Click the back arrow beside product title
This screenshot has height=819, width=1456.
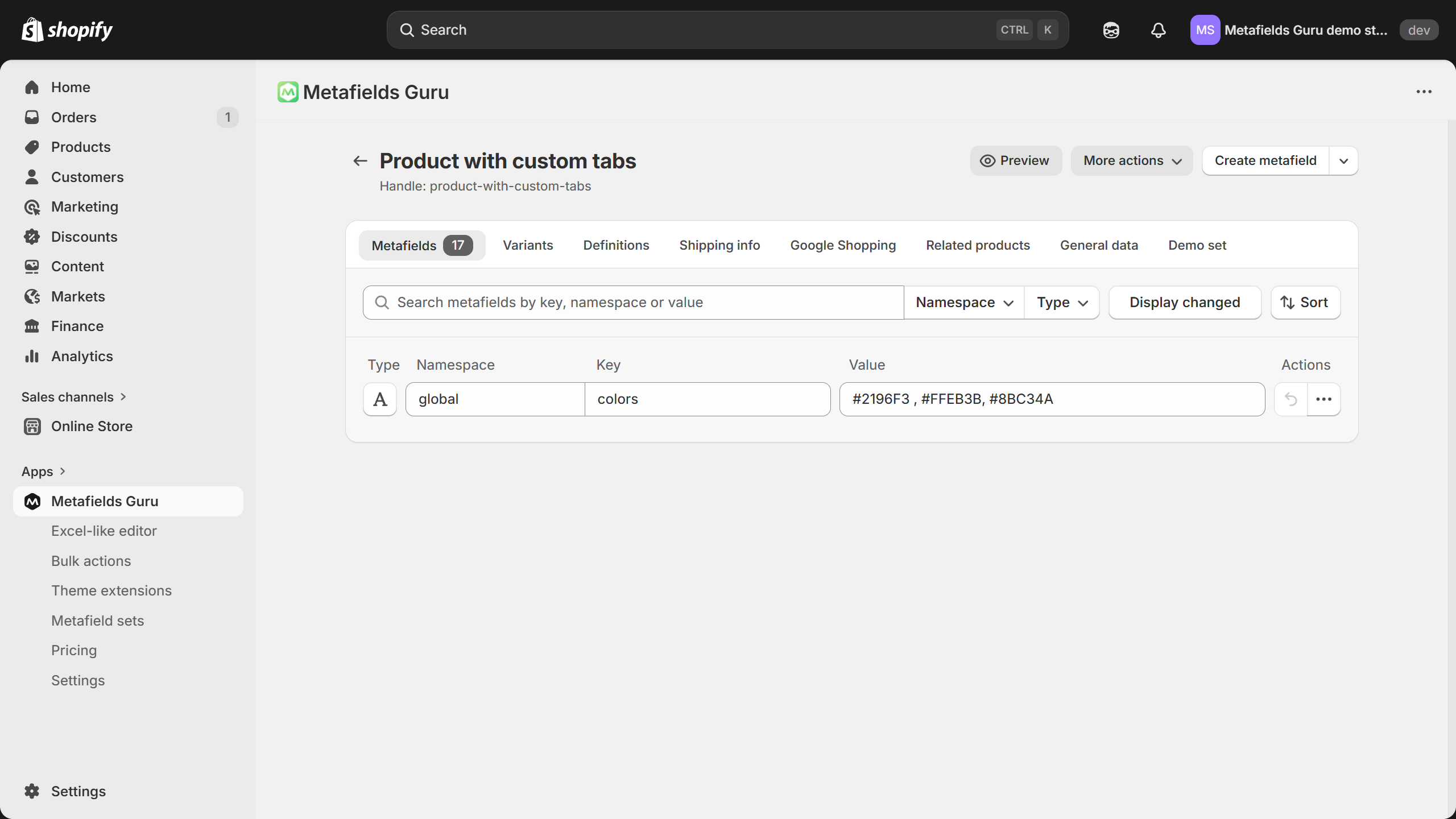pos(360,161)
